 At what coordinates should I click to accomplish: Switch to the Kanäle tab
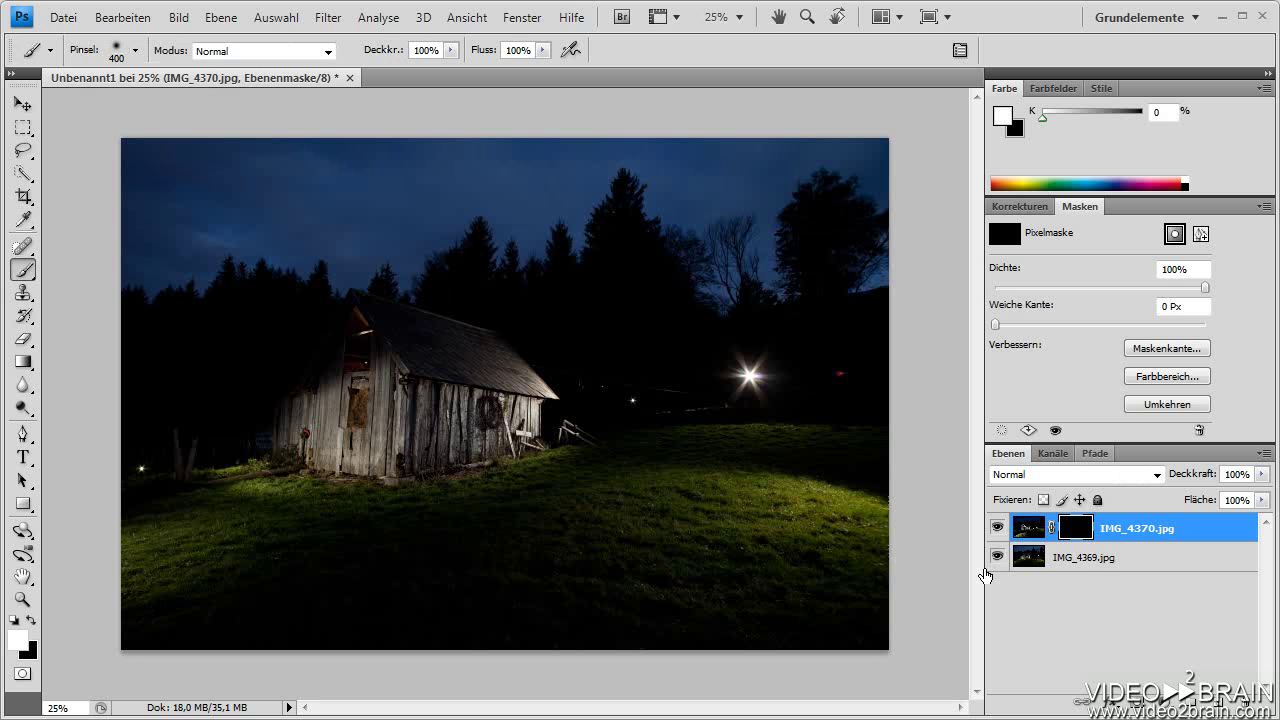[1053, 453]
